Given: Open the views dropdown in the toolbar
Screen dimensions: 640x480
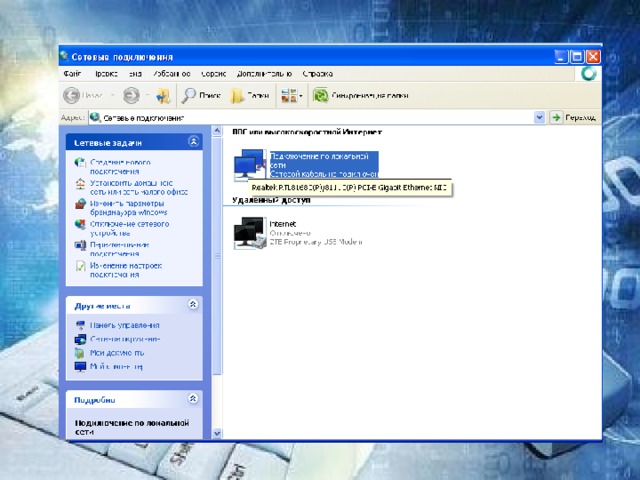Looking at the screenshot, I should click(x=291, y=95).
